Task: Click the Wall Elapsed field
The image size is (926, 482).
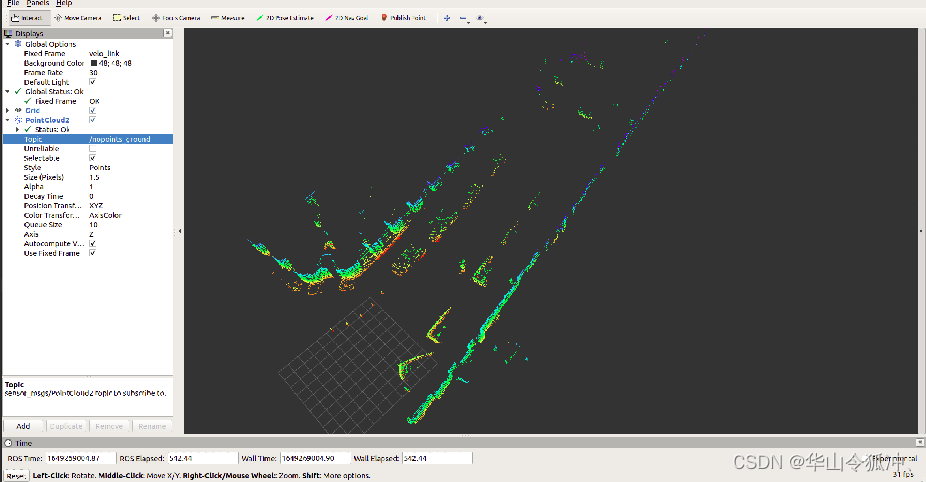Action: coord(437,458)
